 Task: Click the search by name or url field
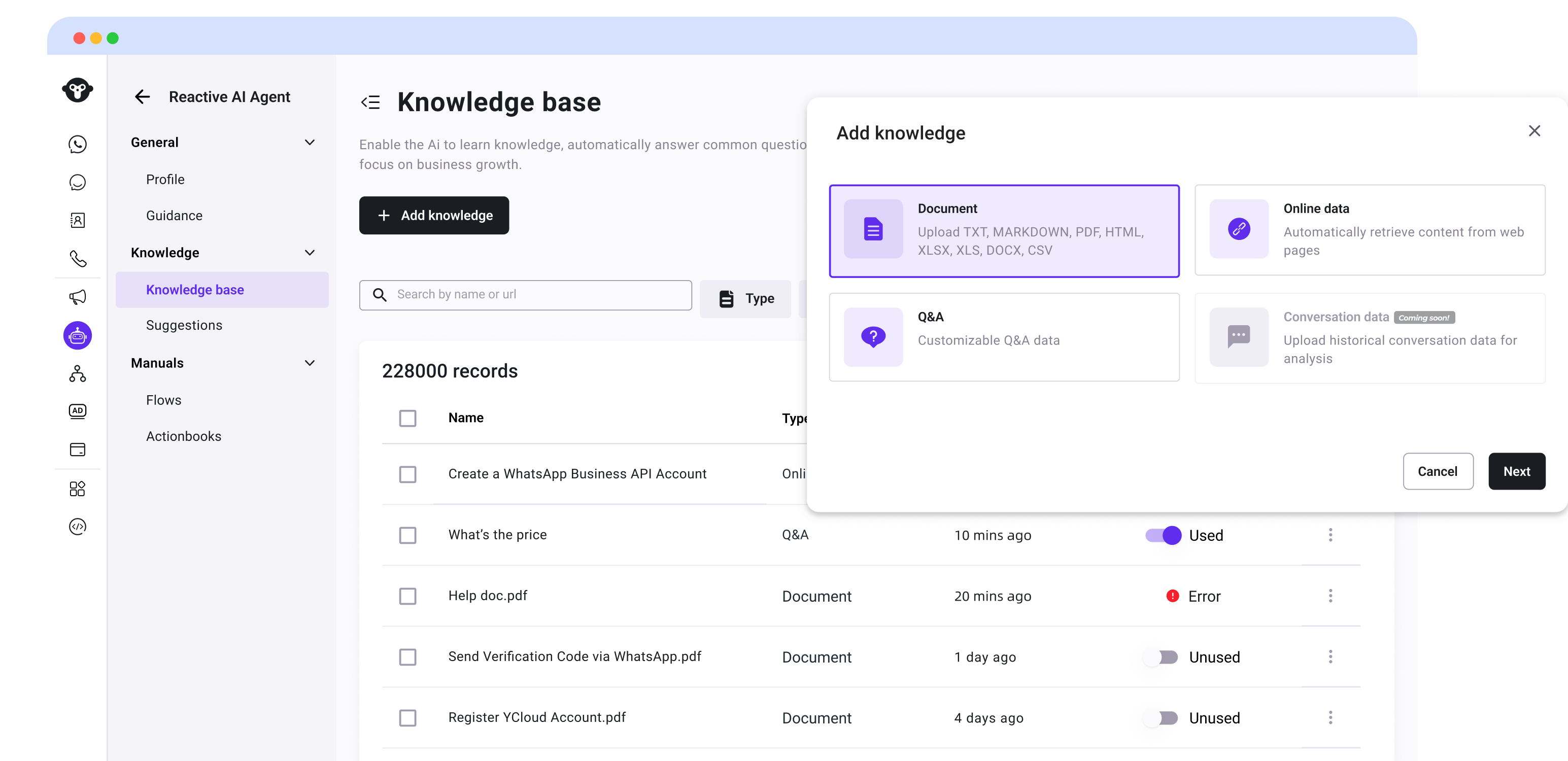point(536,295)
